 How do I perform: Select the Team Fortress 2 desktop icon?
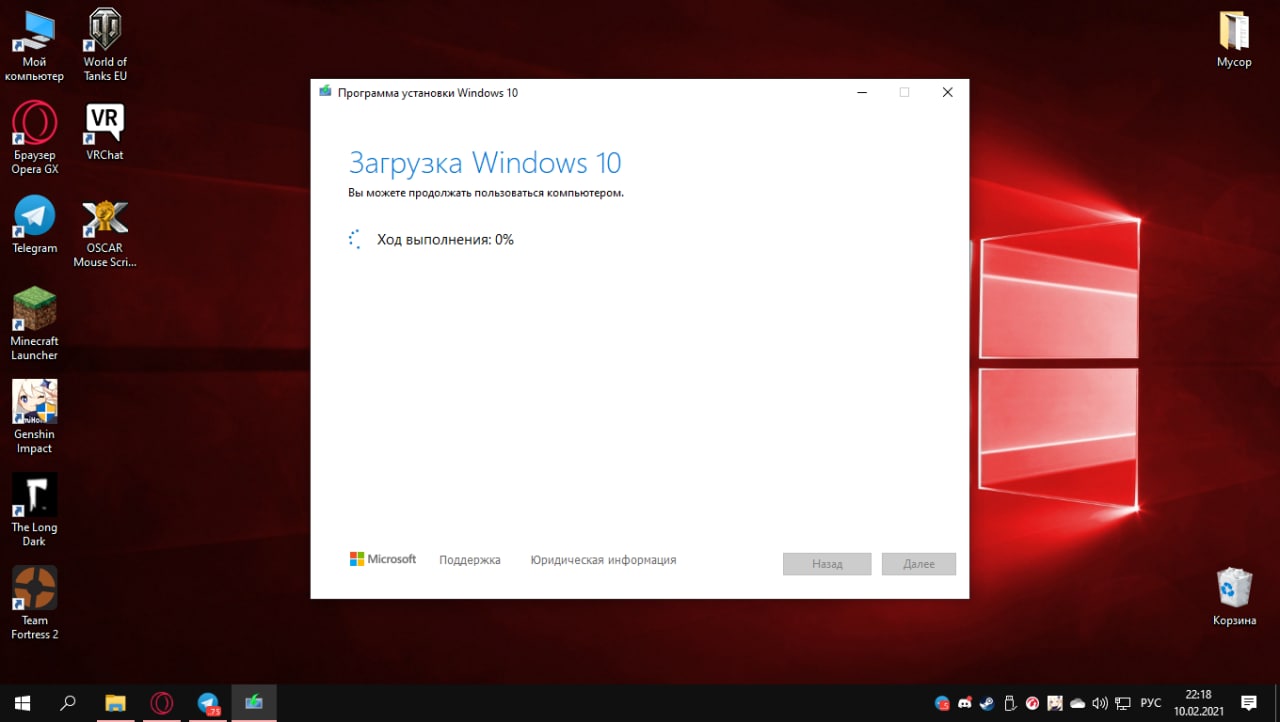pyautogui.click(x=34, y=602)
